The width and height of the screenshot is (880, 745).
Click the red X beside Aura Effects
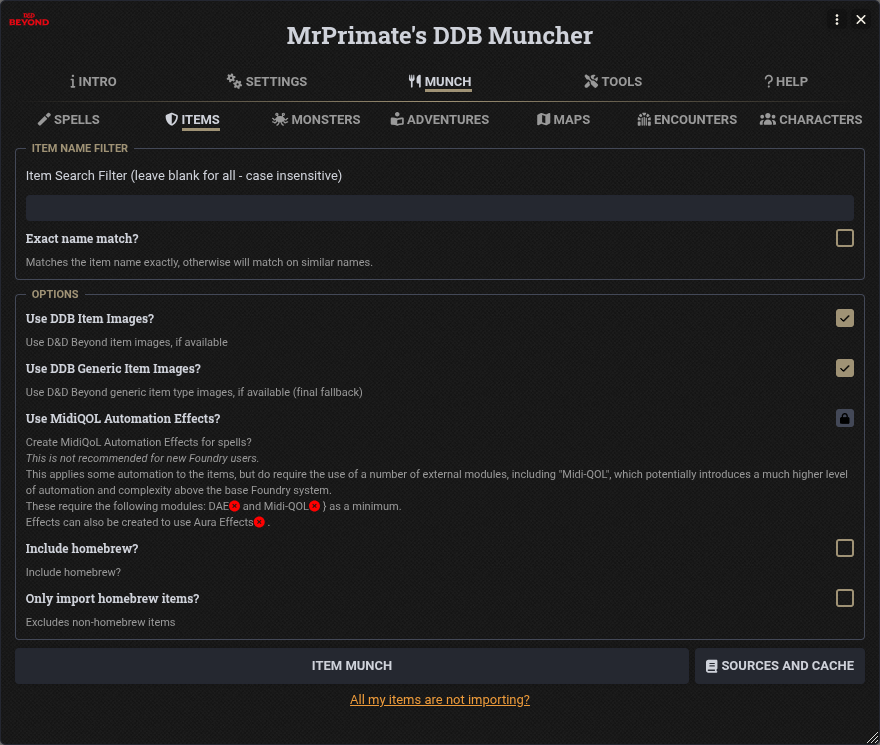tap(259, 522)
